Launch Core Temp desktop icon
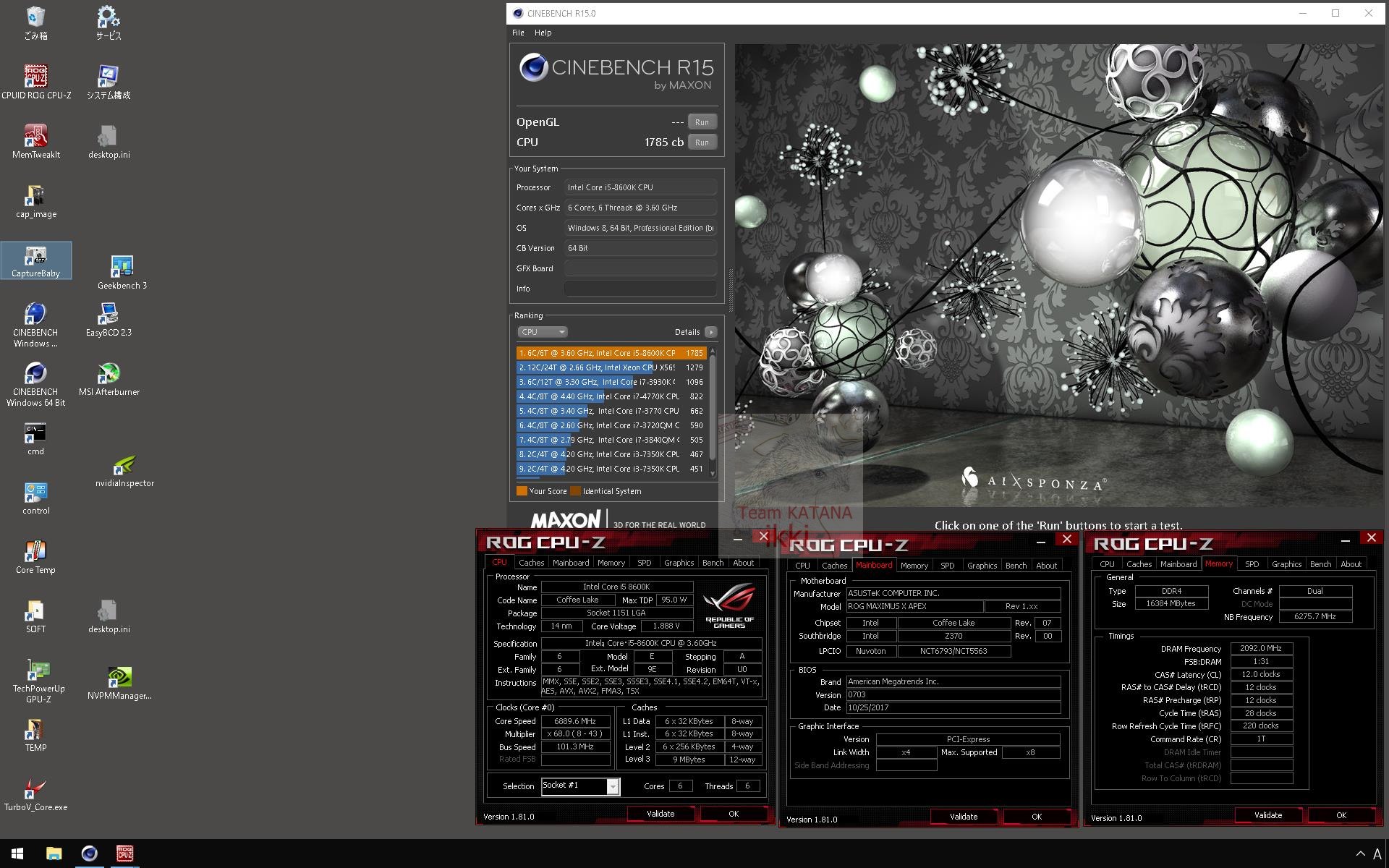Viewport: 1389px width, 868px height. [35, 557]
